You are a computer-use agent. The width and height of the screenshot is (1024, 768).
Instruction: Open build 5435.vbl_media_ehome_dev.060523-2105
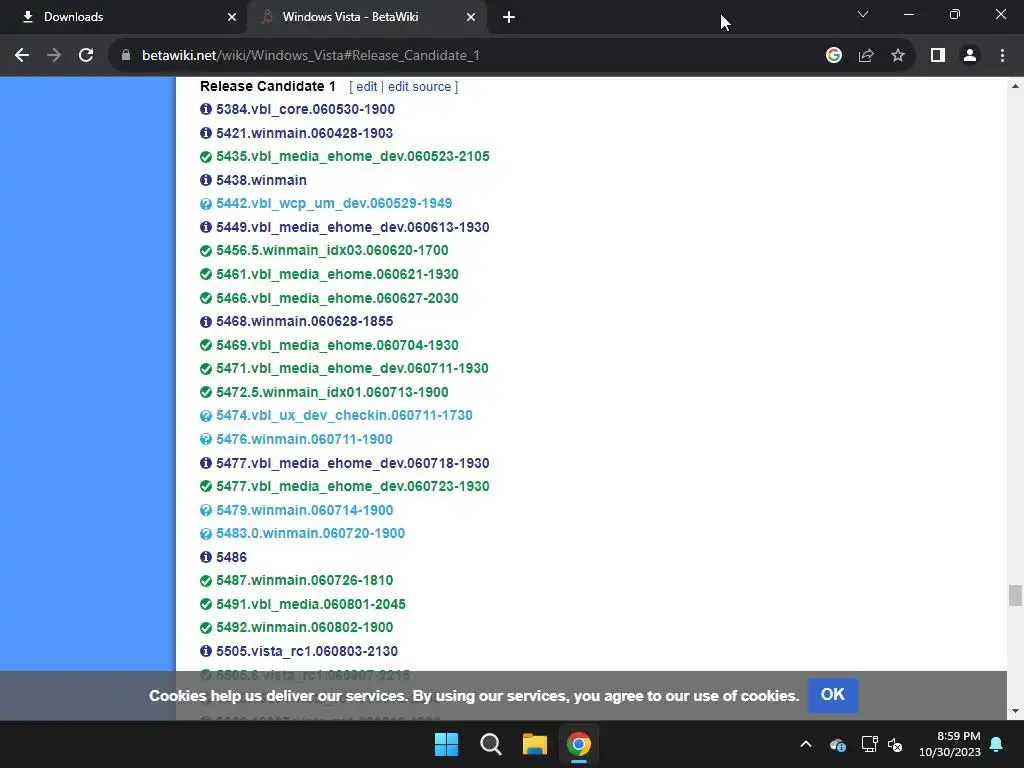tap(353, 157)
